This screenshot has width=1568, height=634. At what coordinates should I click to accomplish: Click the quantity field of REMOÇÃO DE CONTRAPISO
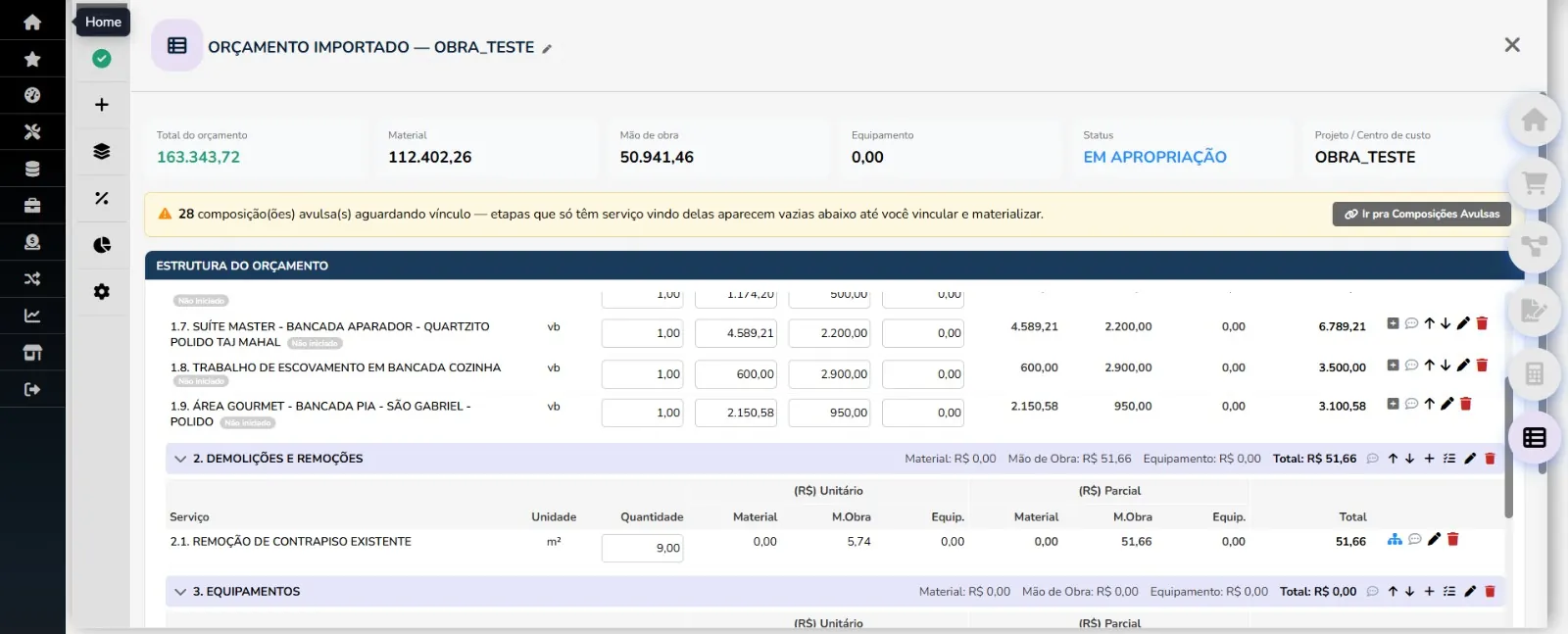point(642,549)
